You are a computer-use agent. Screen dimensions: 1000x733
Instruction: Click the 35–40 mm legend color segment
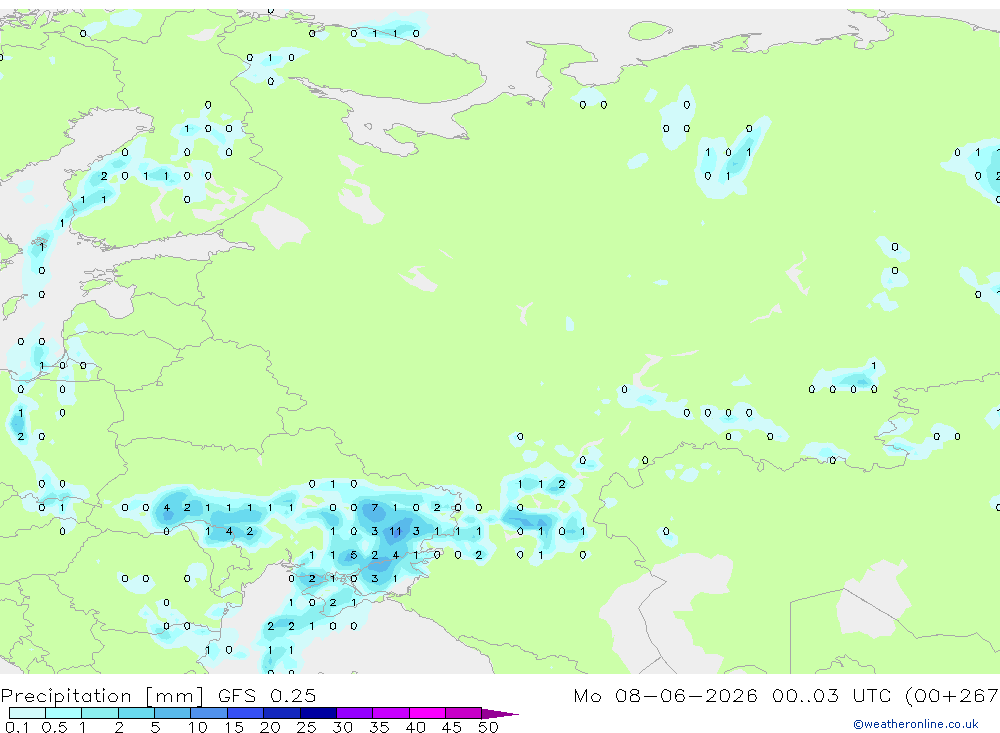point(390,713)
